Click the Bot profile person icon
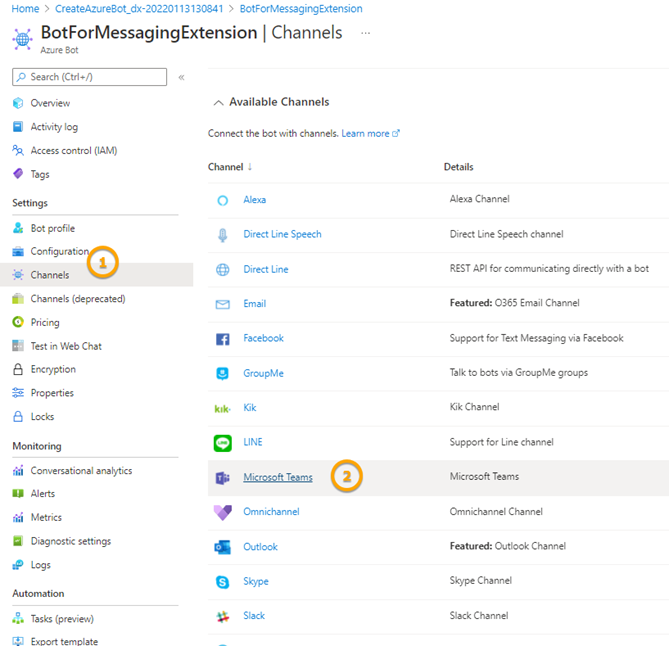The width and height of the screenshot is (669, 646). (18, 228)
